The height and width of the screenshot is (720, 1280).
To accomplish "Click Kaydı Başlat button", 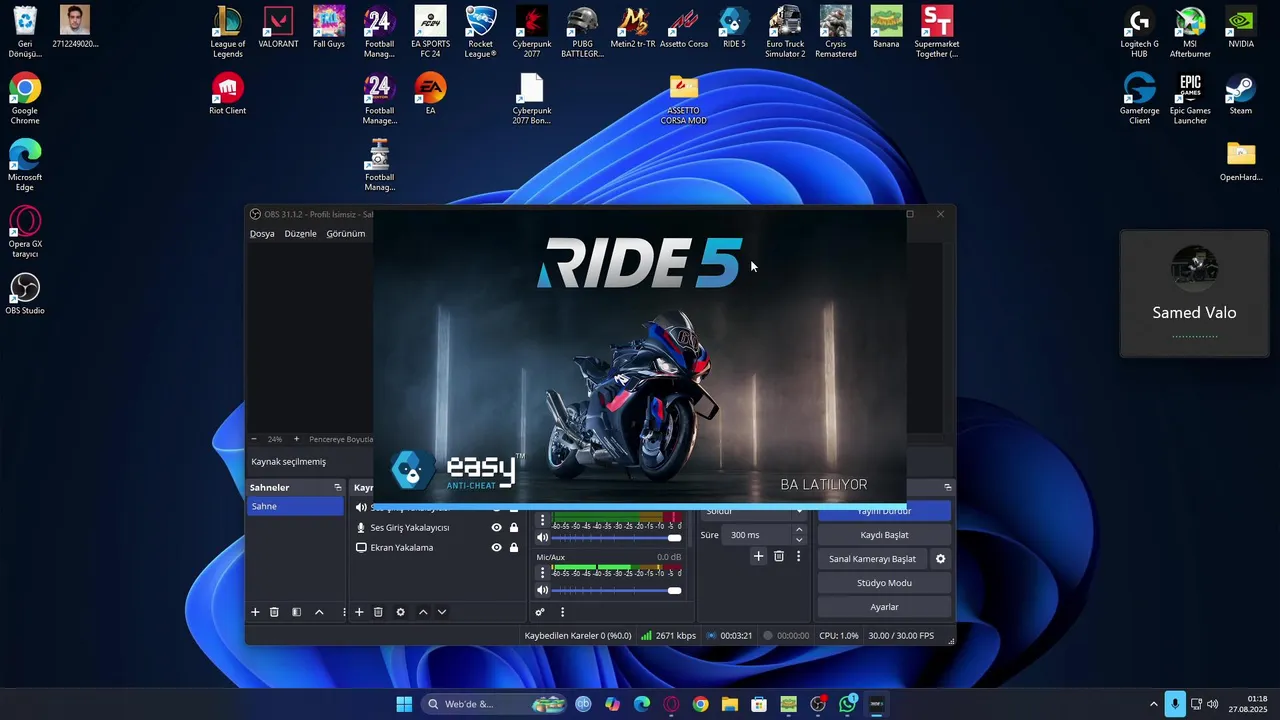I will 884,535.
